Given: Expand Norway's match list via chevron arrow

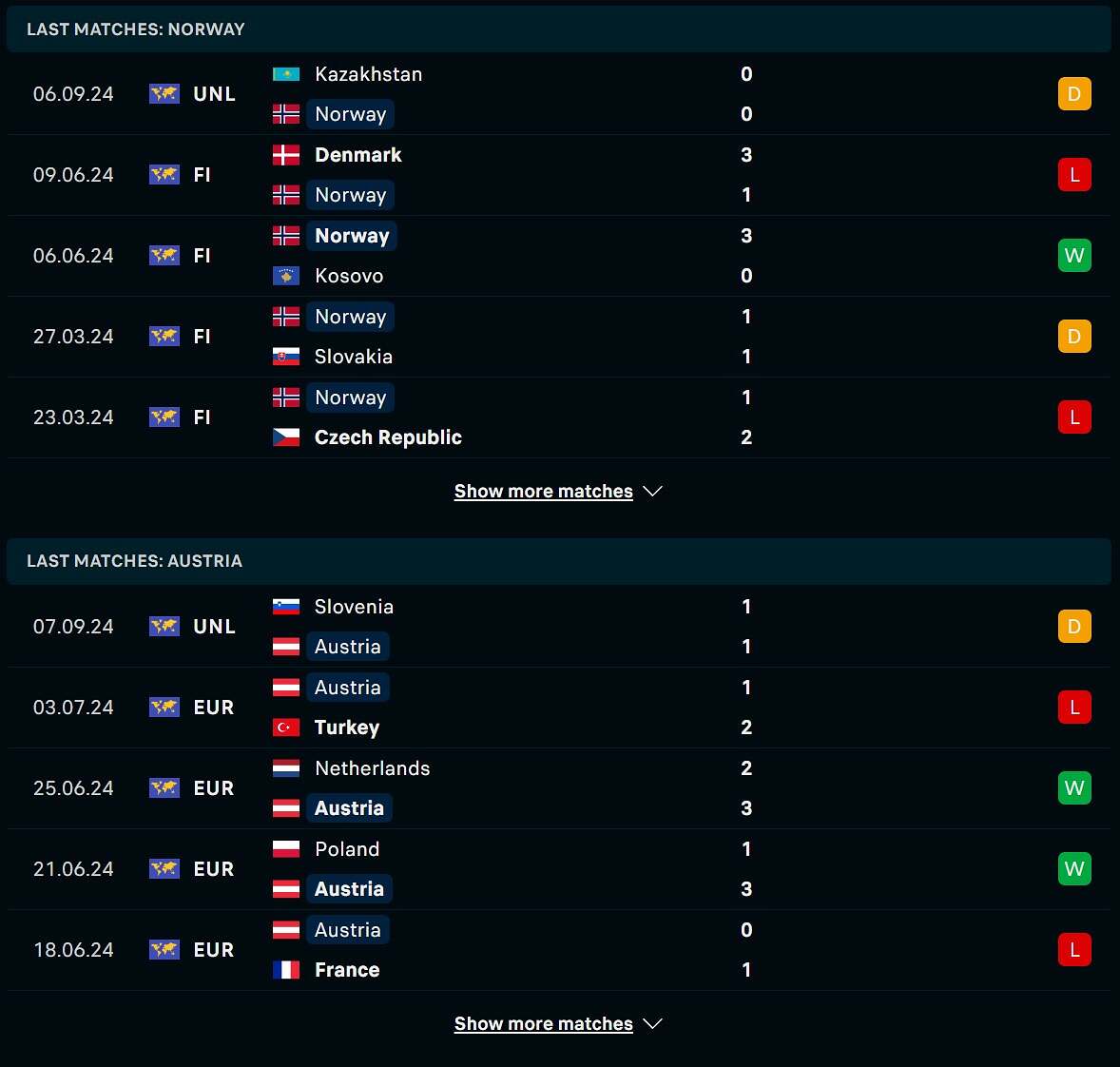Looking at the screenshot, I should coord(653,491).
